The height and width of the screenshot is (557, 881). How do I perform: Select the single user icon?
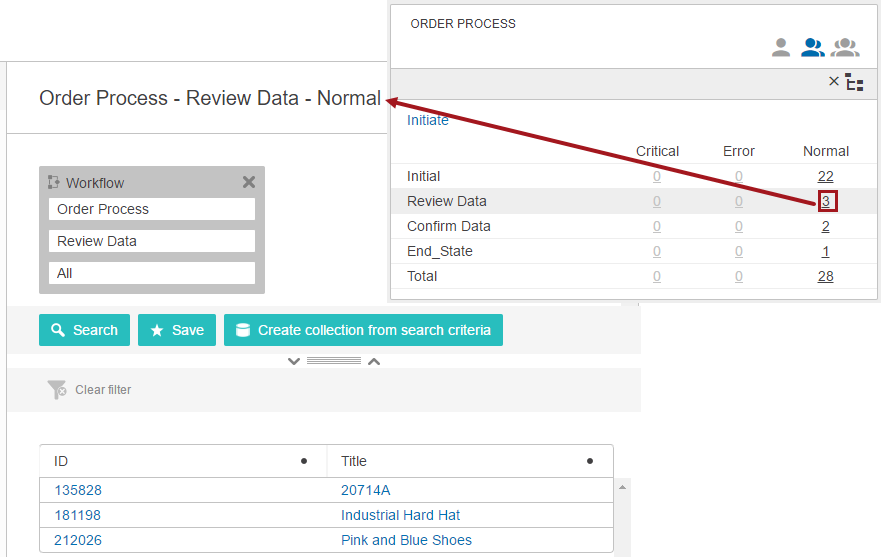780,47
